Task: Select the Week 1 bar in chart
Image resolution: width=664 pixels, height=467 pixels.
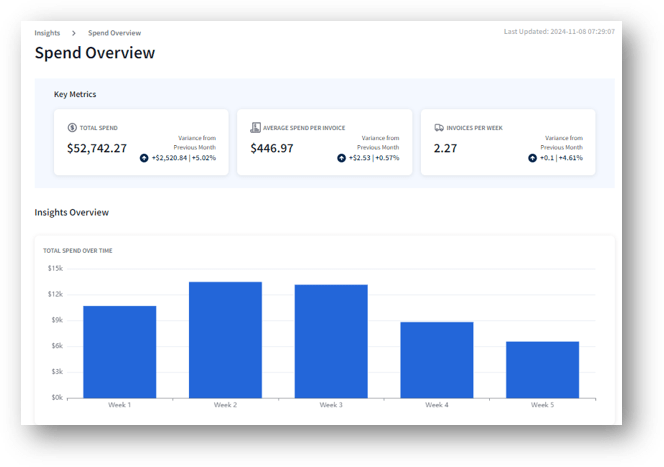Action: point(119,351)
